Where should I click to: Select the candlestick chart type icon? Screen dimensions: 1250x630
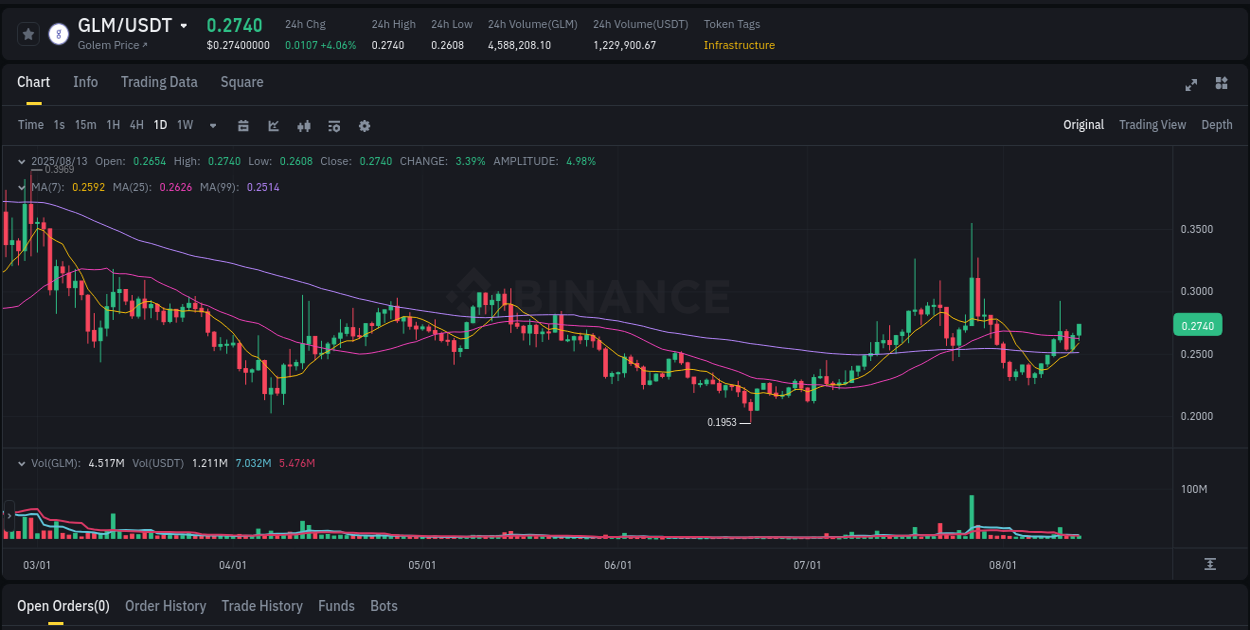[303, 126]
